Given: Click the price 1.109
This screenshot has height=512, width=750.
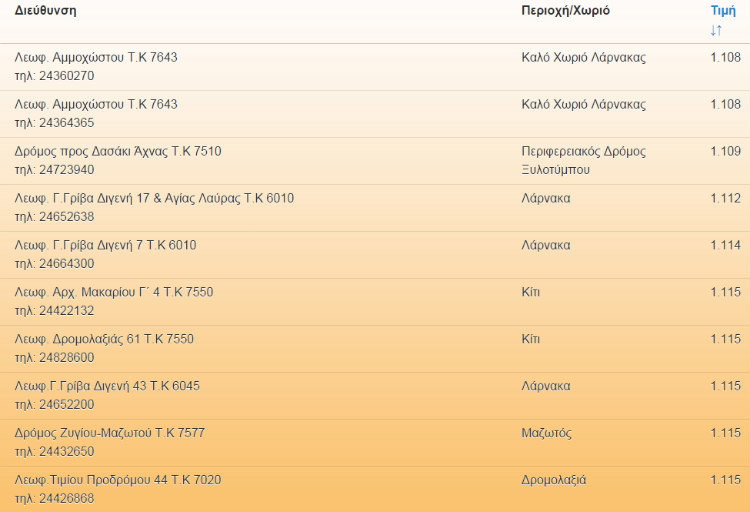Looking at the screenshot, I should pos(726,151).
